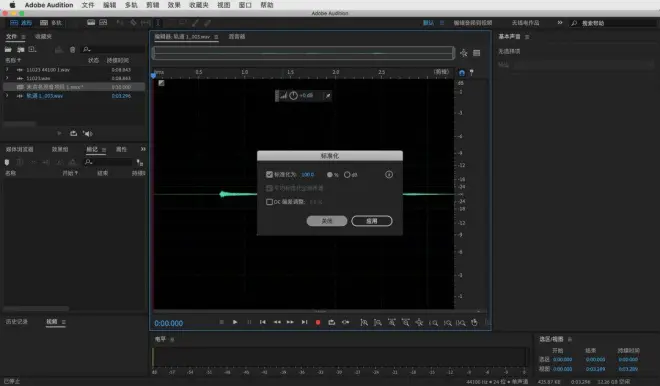
Task: Open the 帮助 menu in menu bar
Action: point(267,5)
